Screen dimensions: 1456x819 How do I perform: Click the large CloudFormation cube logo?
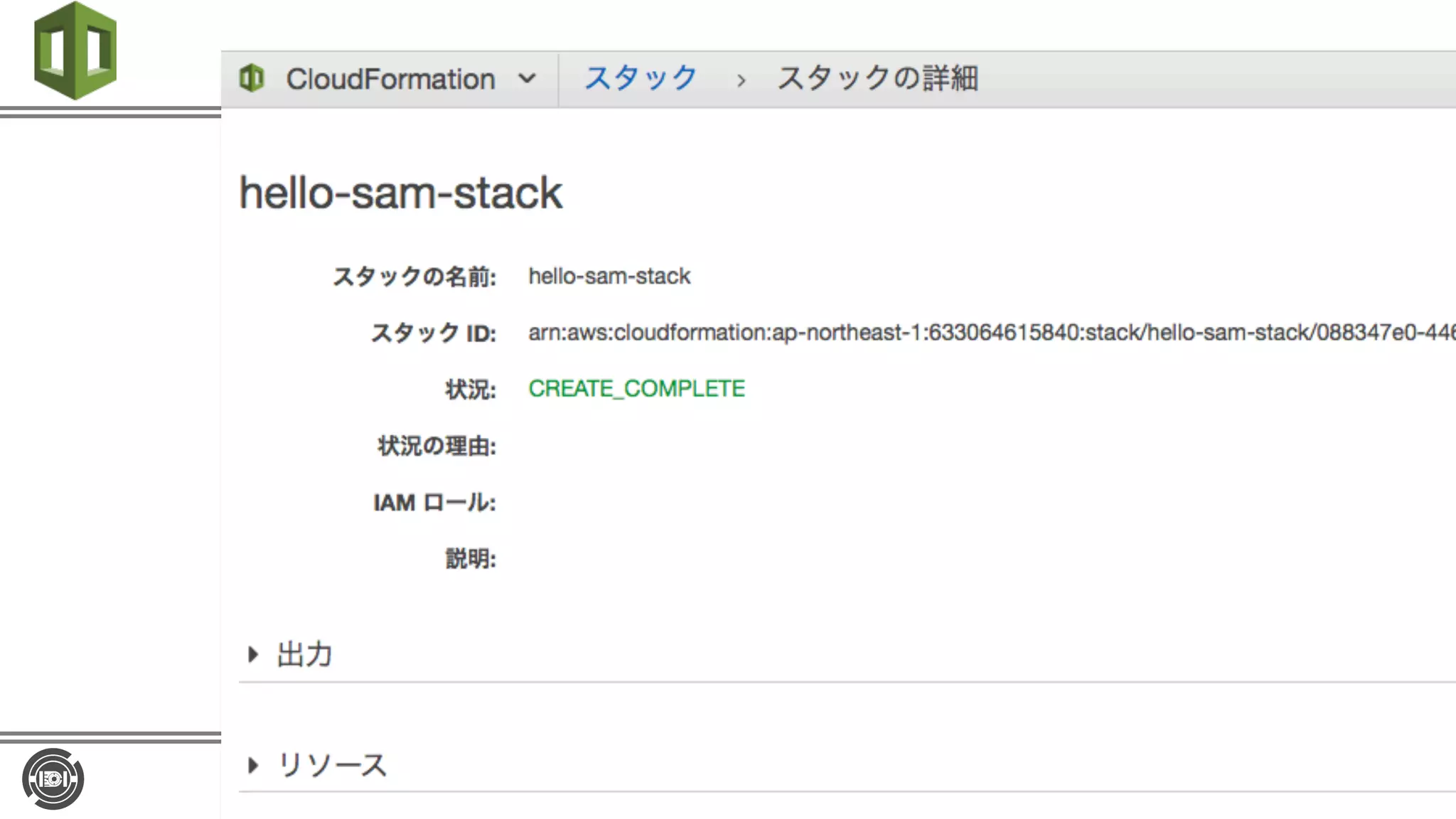[75, 50]
